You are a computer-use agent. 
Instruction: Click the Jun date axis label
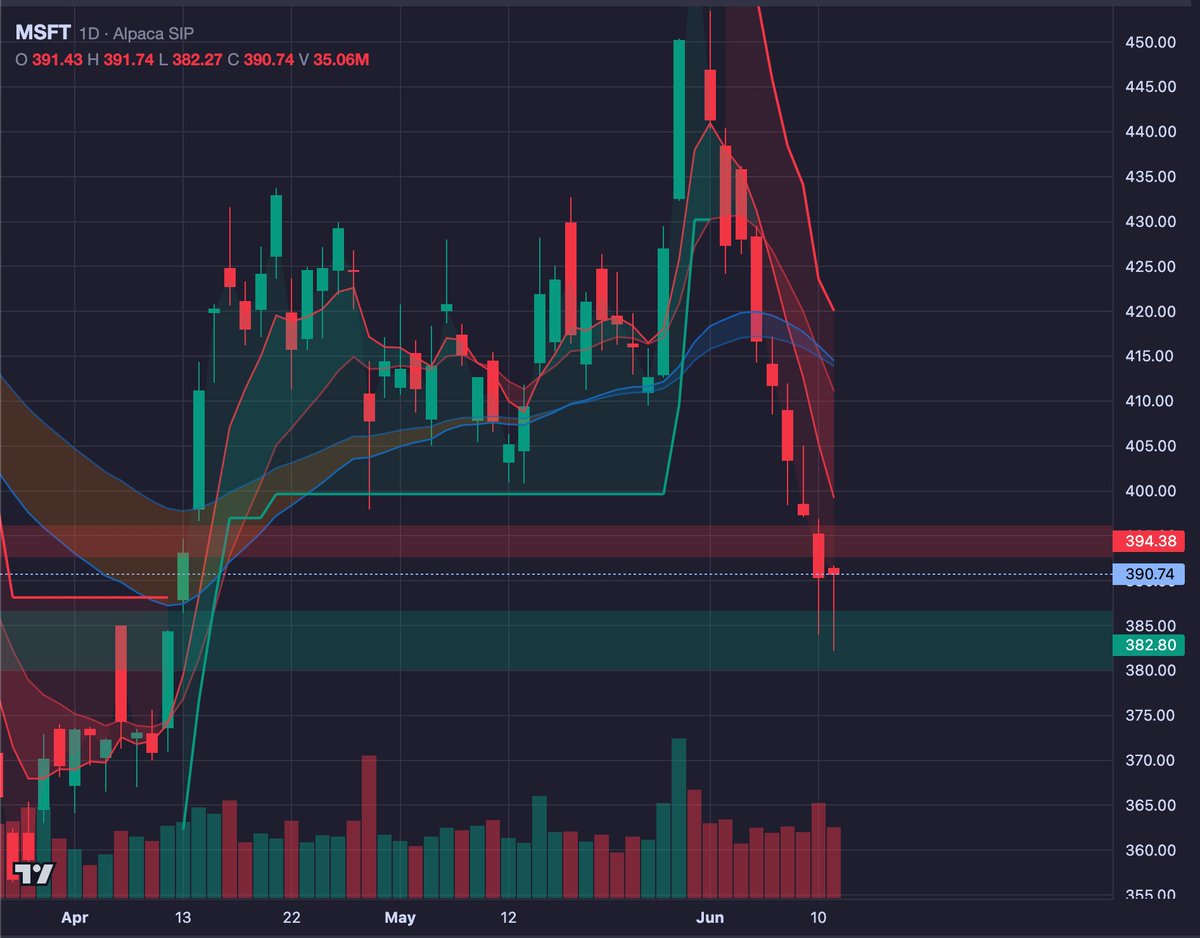[709, 917]
